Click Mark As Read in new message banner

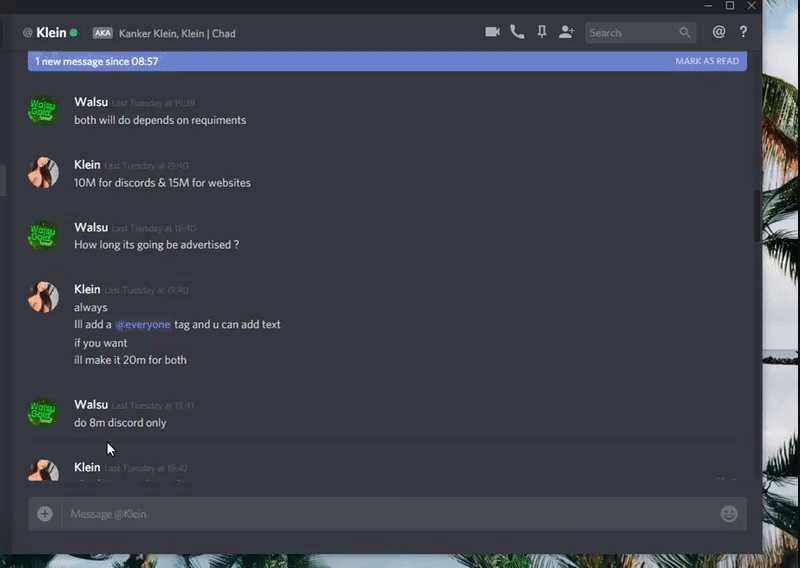(x=707, y=61)
